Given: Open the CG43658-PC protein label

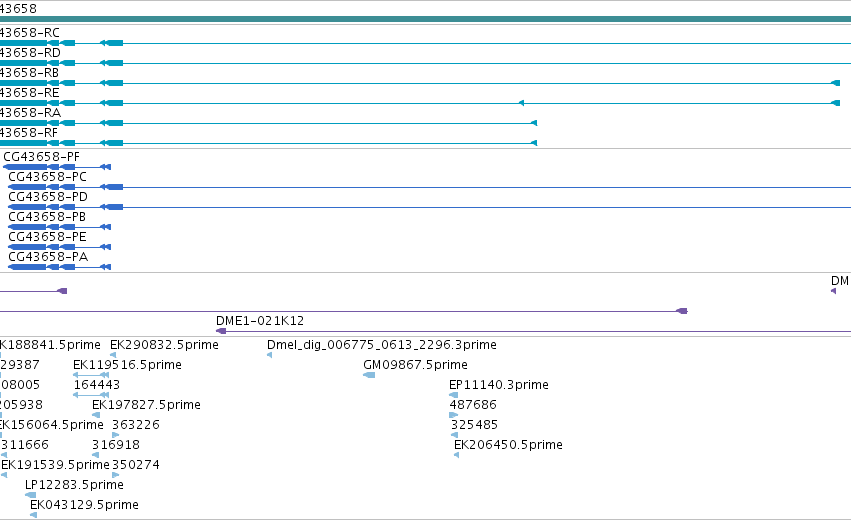Looking at the screenshot, I should pos(47,177).
